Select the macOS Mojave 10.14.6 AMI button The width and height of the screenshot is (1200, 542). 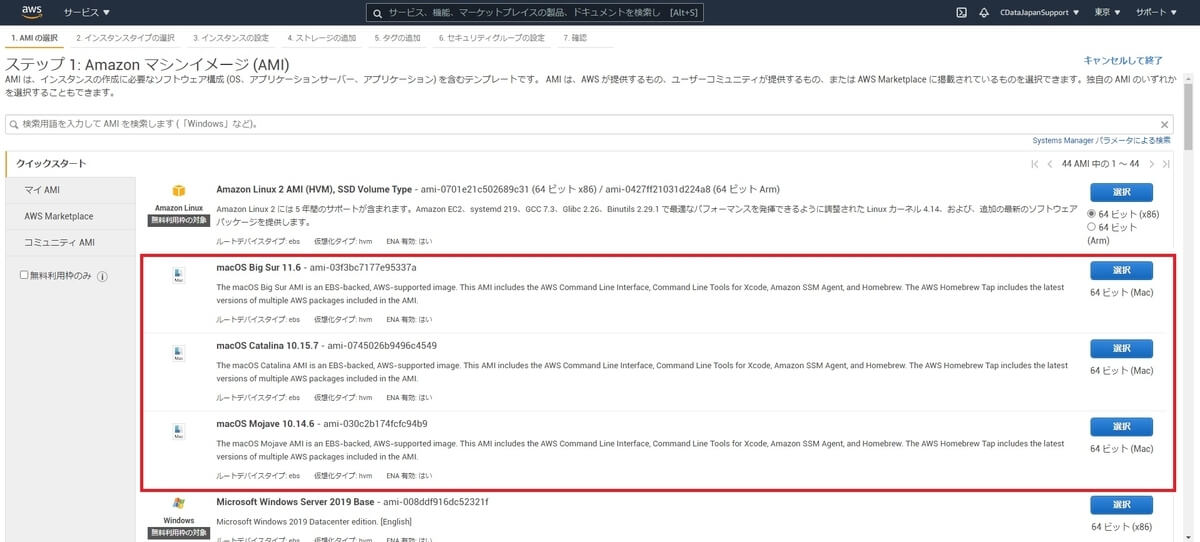point(1121,426)
